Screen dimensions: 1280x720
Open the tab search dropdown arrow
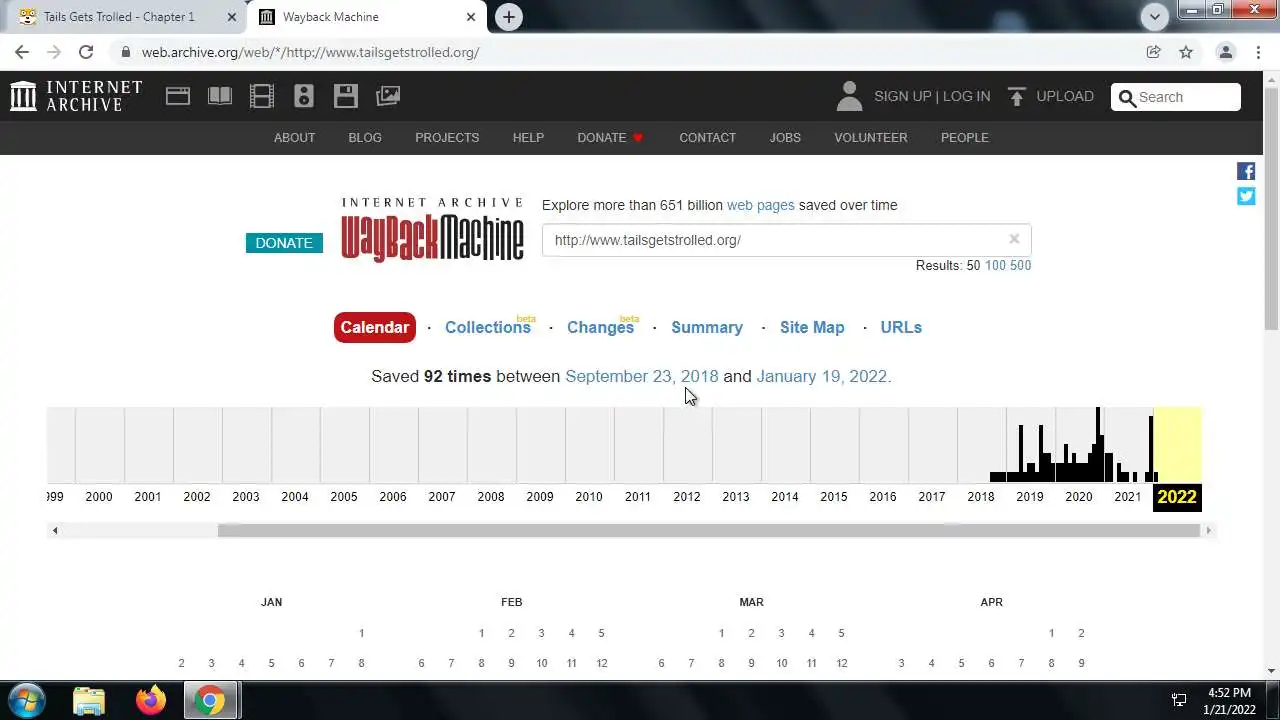tap(1155, 17)
